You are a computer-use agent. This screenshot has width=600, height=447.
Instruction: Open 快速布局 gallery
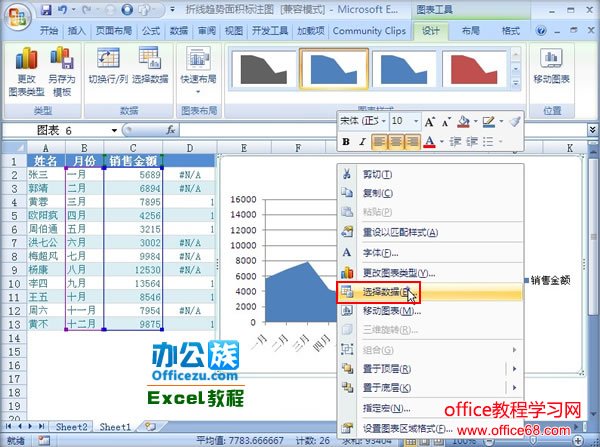point(198,71)
